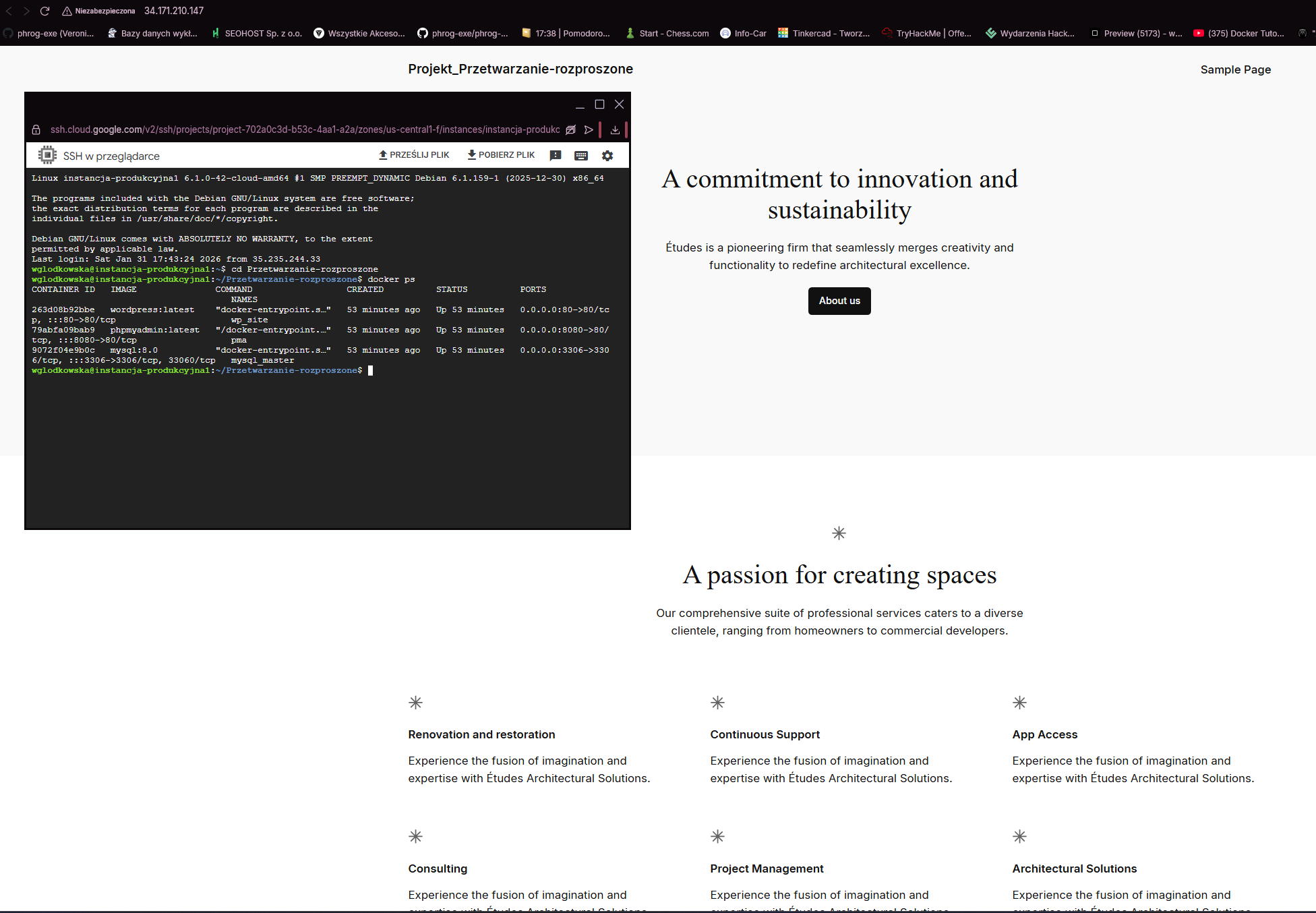Image resolution: width=1316 pixels, height=913 pixels.
Task: Click the SSH window URL field
Action: pos(305,129)
